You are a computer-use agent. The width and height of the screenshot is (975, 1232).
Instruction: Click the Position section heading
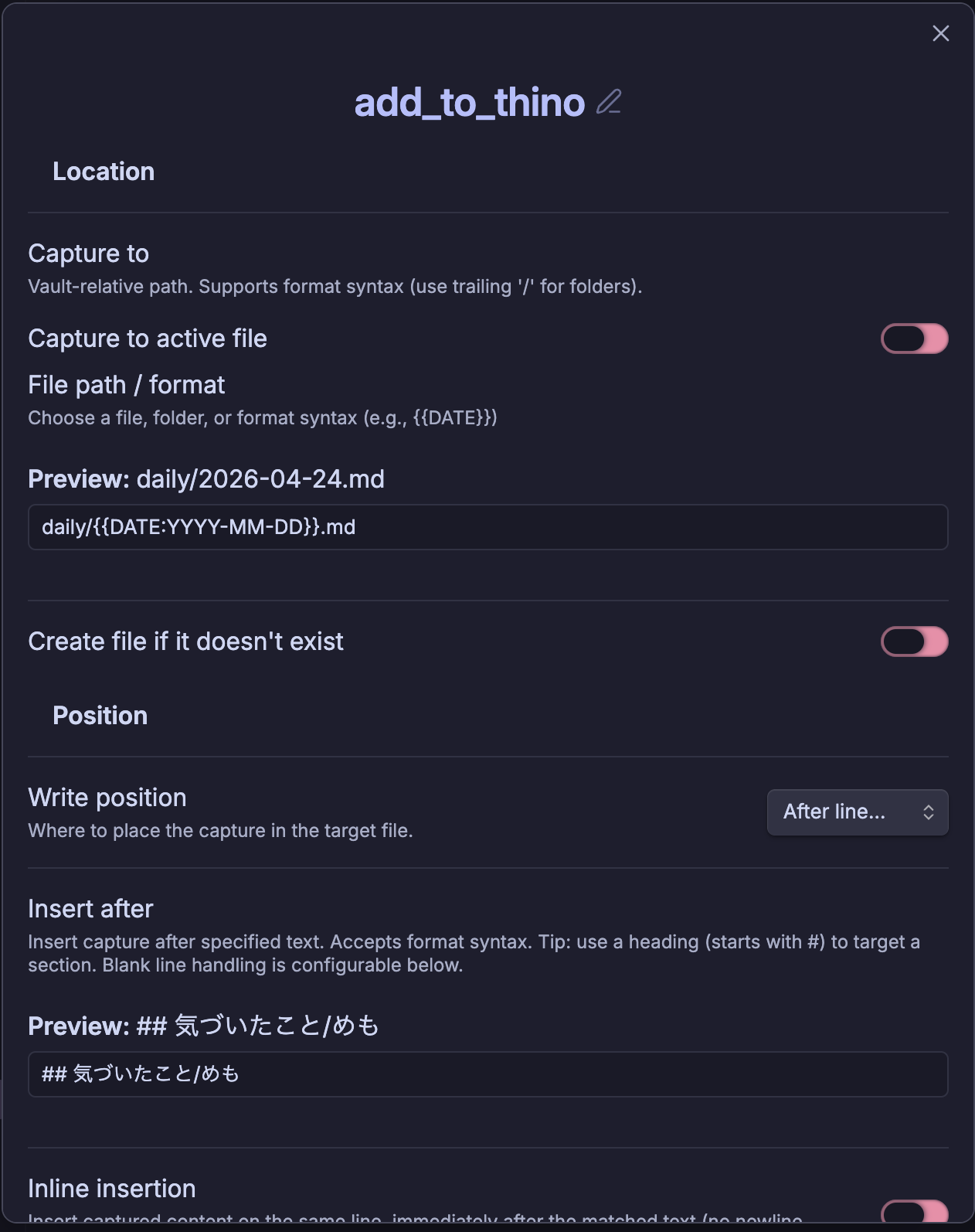click(100, 716)
